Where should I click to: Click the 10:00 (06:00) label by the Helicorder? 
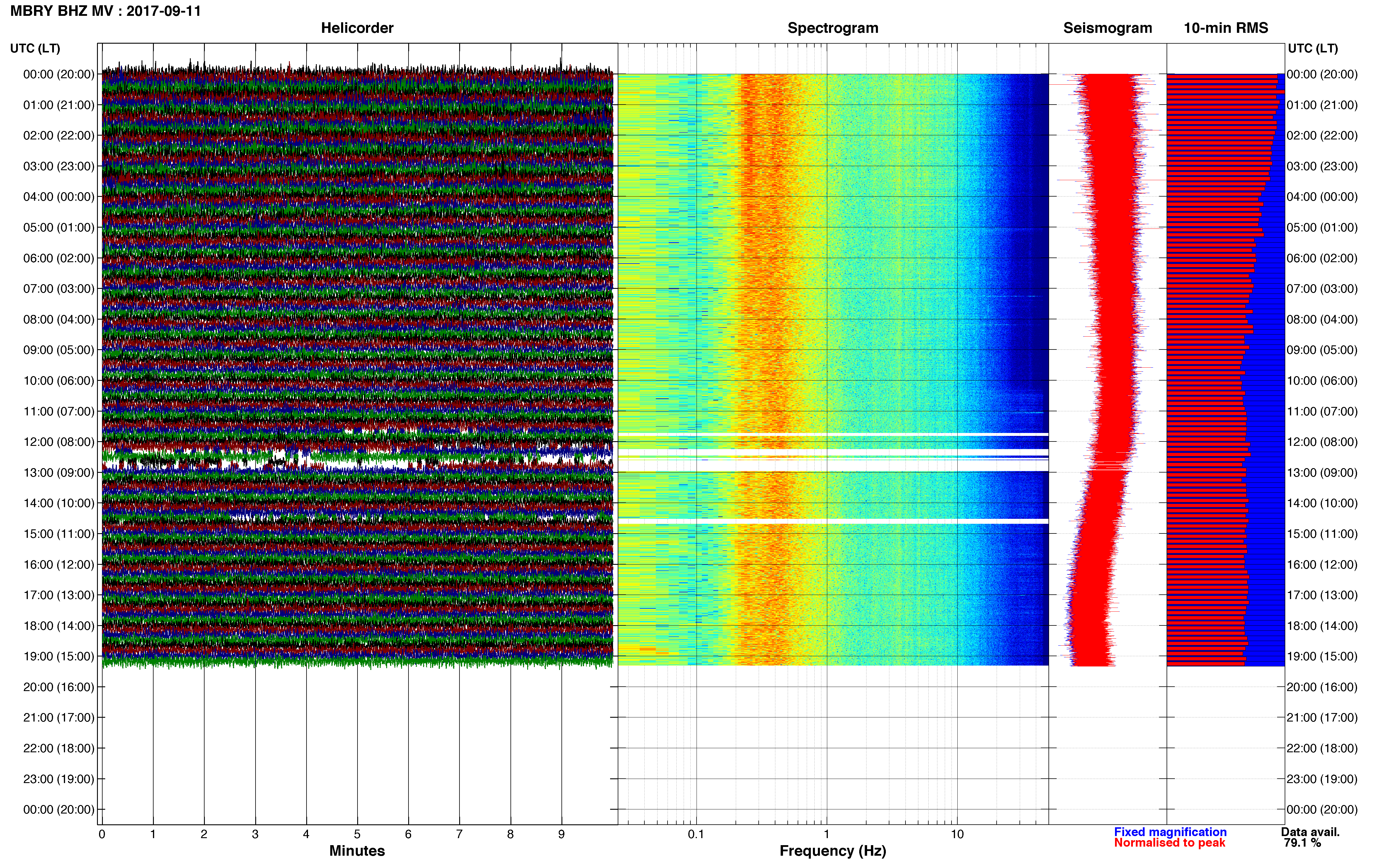(59, 381)
